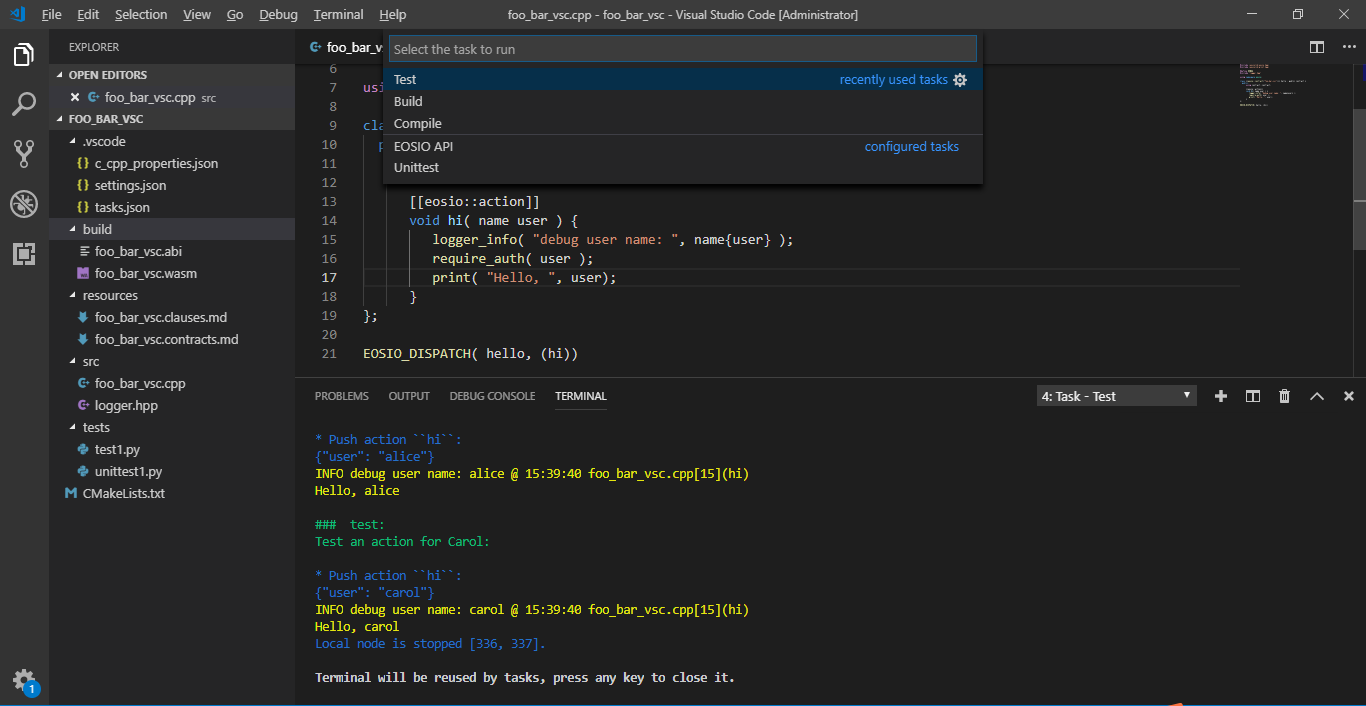Open the Help menu
The height and width of the screenshot is (706, 1366).
[x=393, y=14]
